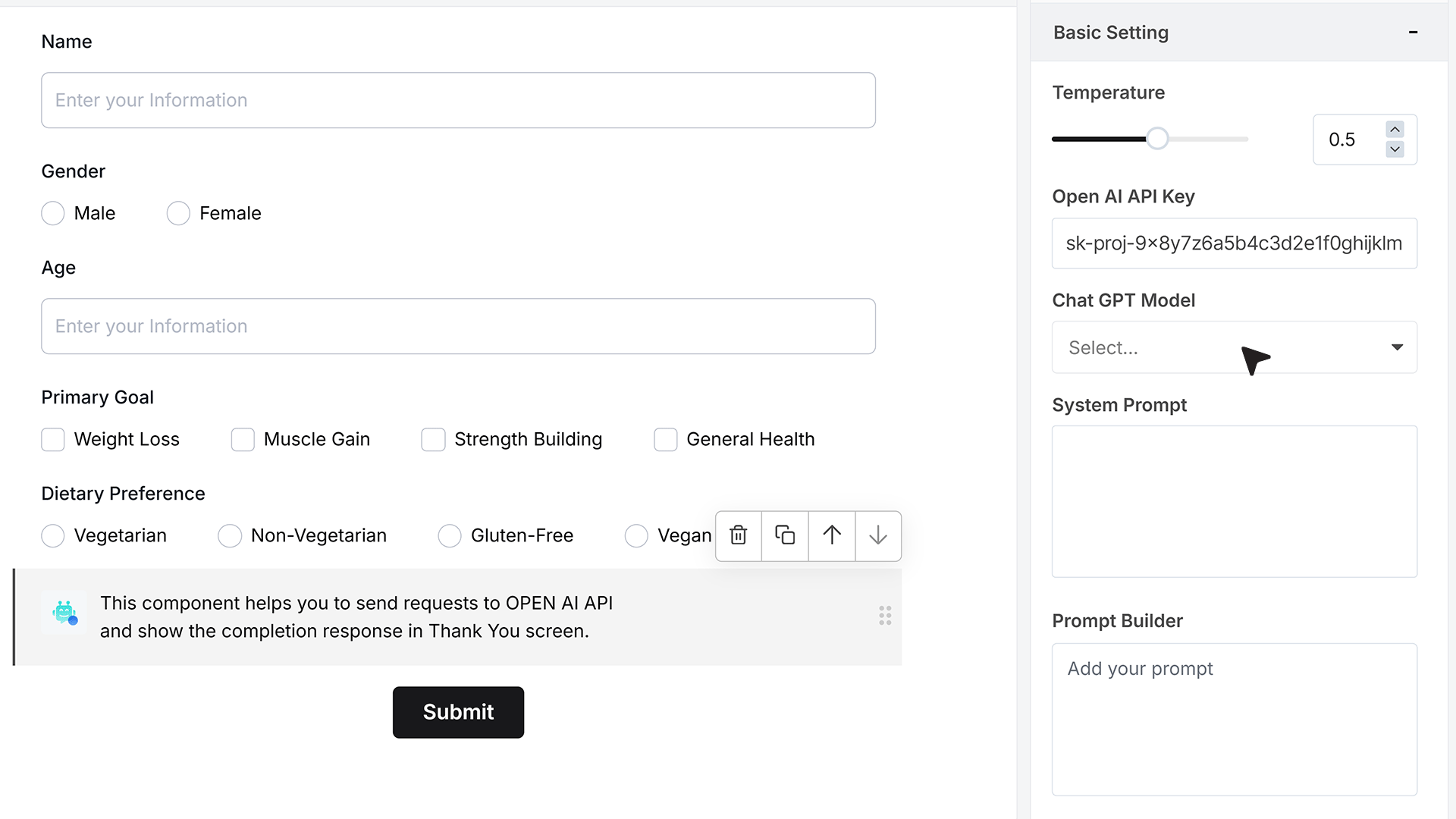This screenshot has width=1456, height=819.
Task: Open the Chat GPT Model dropdown
Action: pyautogui.click(x=1234, y=347)
